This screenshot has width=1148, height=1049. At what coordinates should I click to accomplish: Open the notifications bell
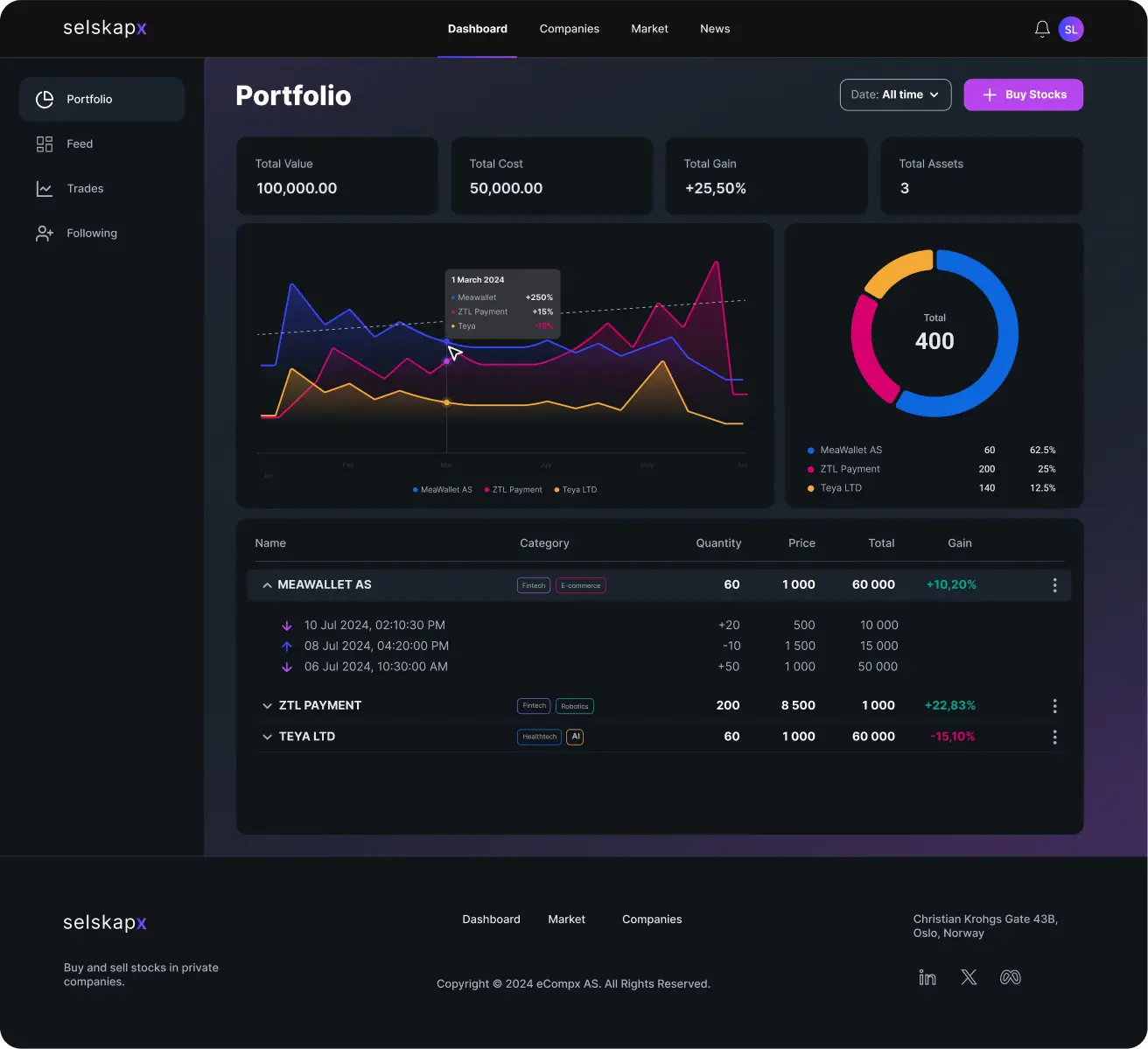(1042, 29)
